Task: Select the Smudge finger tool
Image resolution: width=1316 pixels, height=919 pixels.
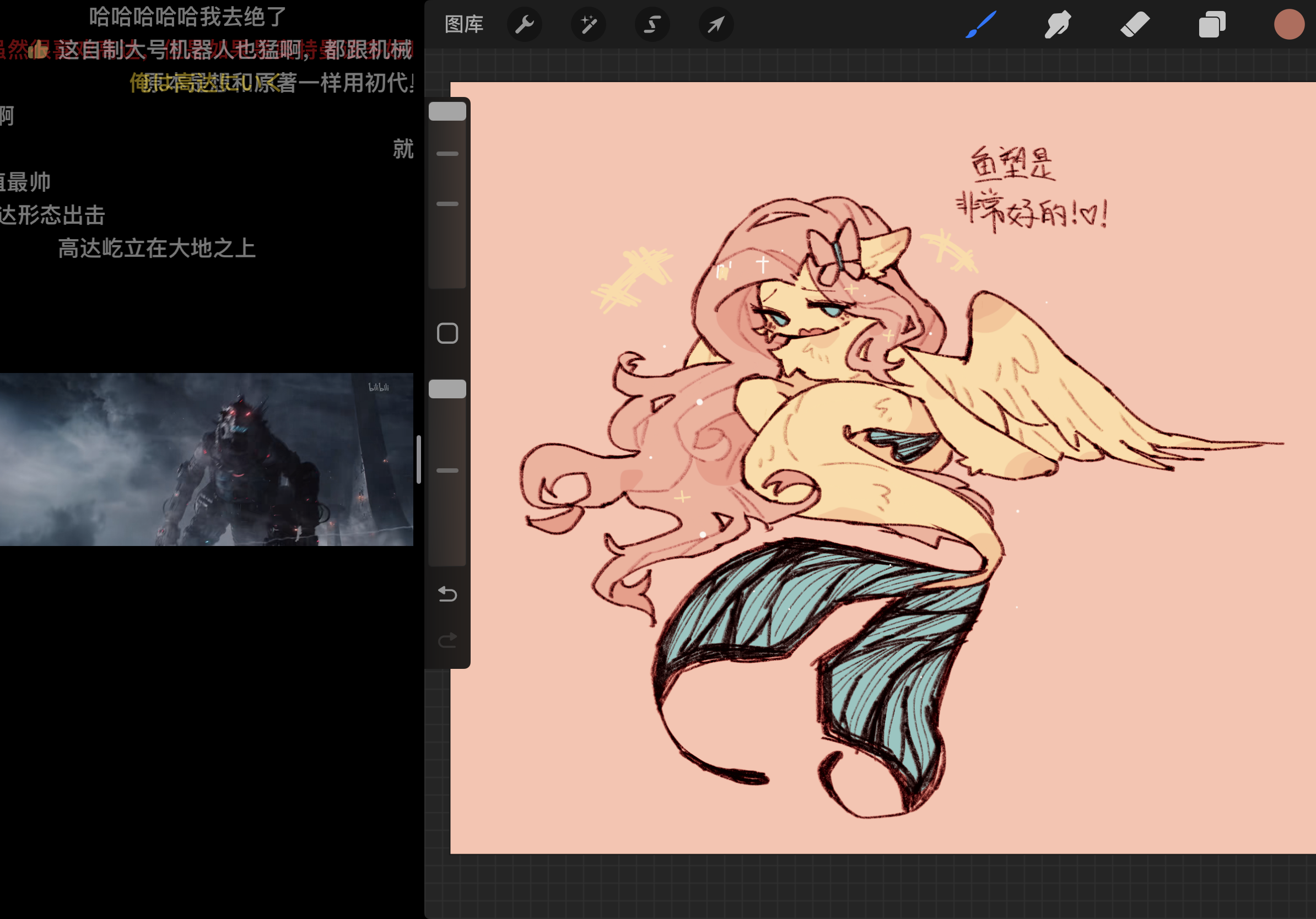Action: 1058,25
